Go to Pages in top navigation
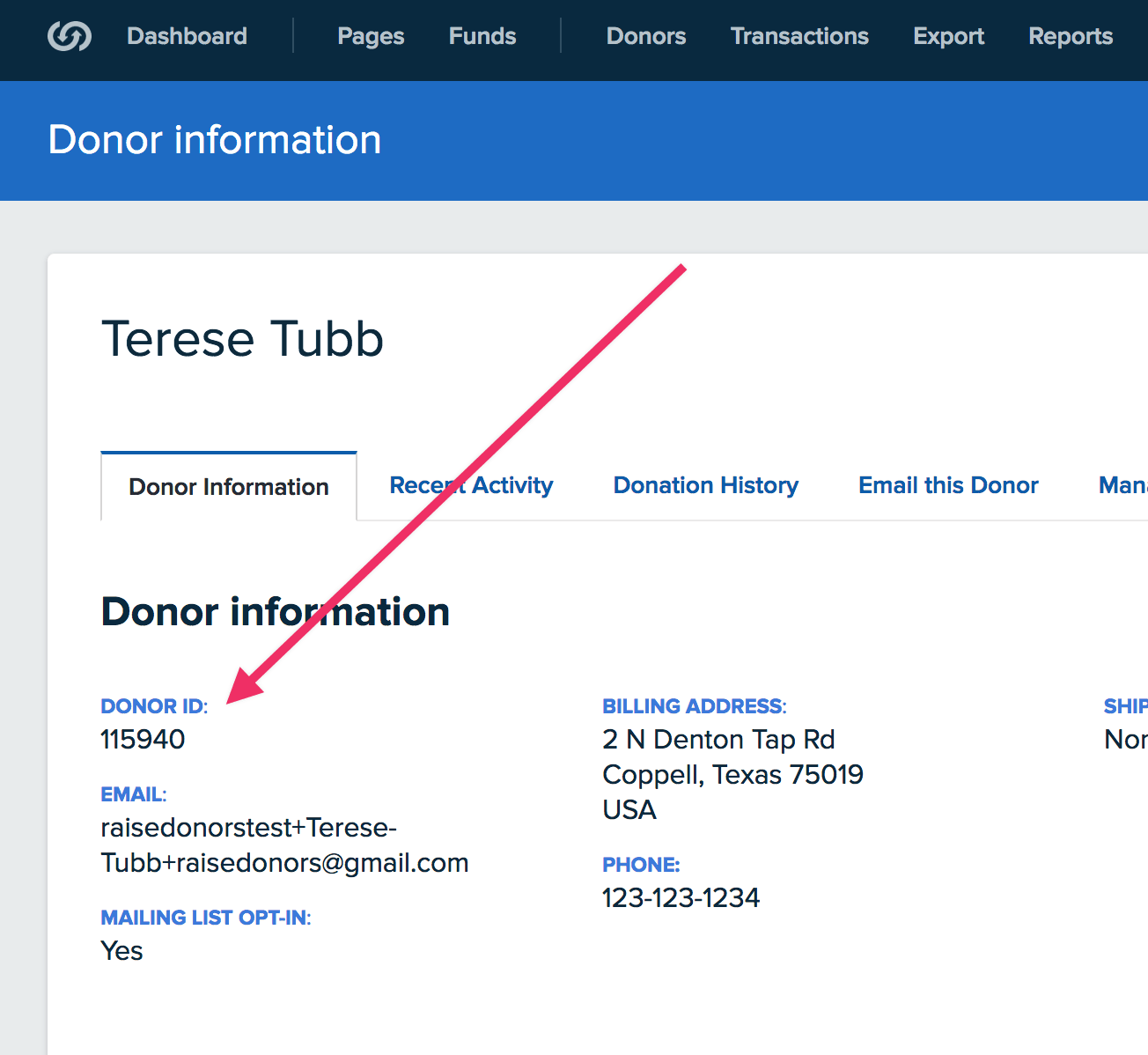Viewport: 1148px width, 1055px height. [371, 36]
